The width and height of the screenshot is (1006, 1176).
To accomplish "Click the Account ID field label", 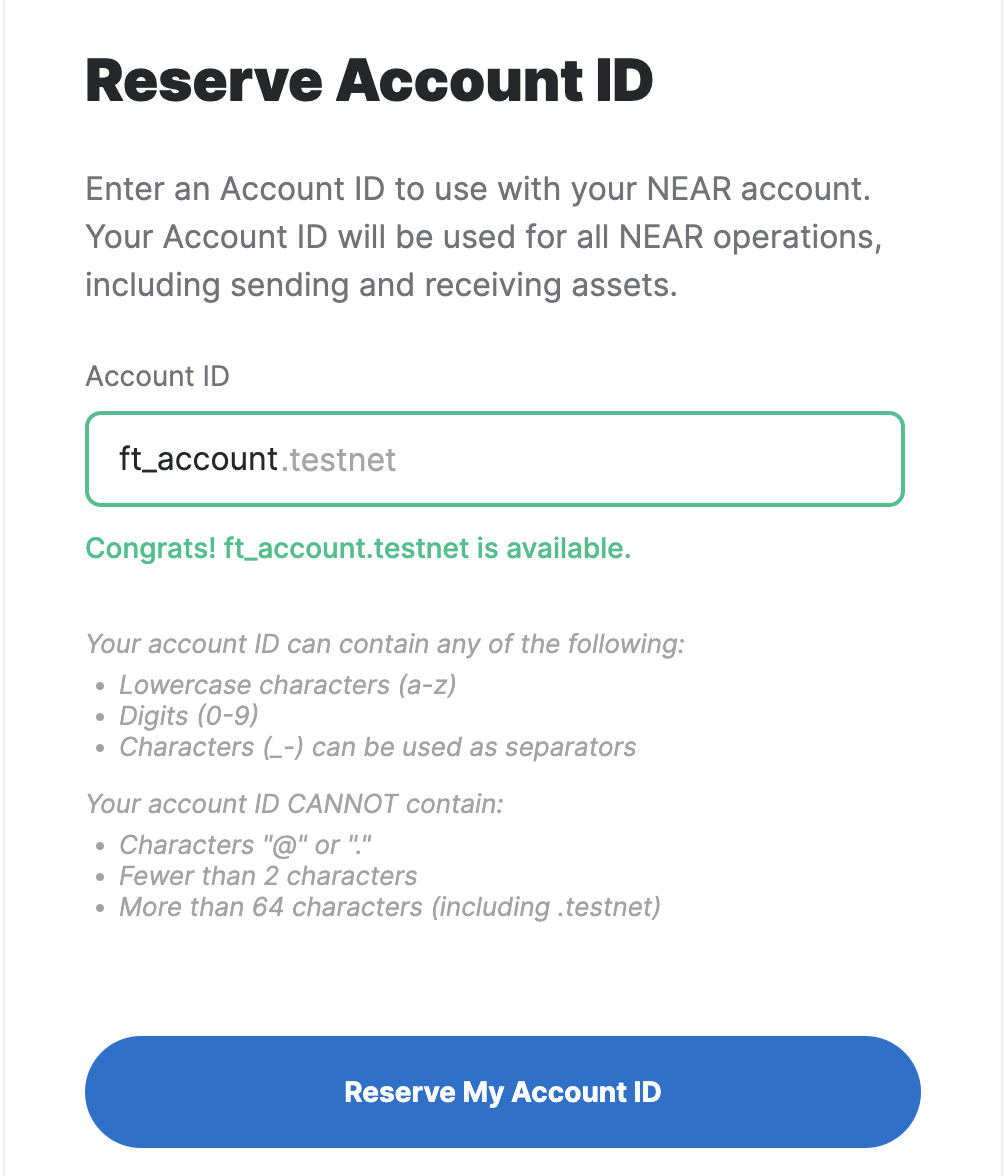I will tap(158, 376).
